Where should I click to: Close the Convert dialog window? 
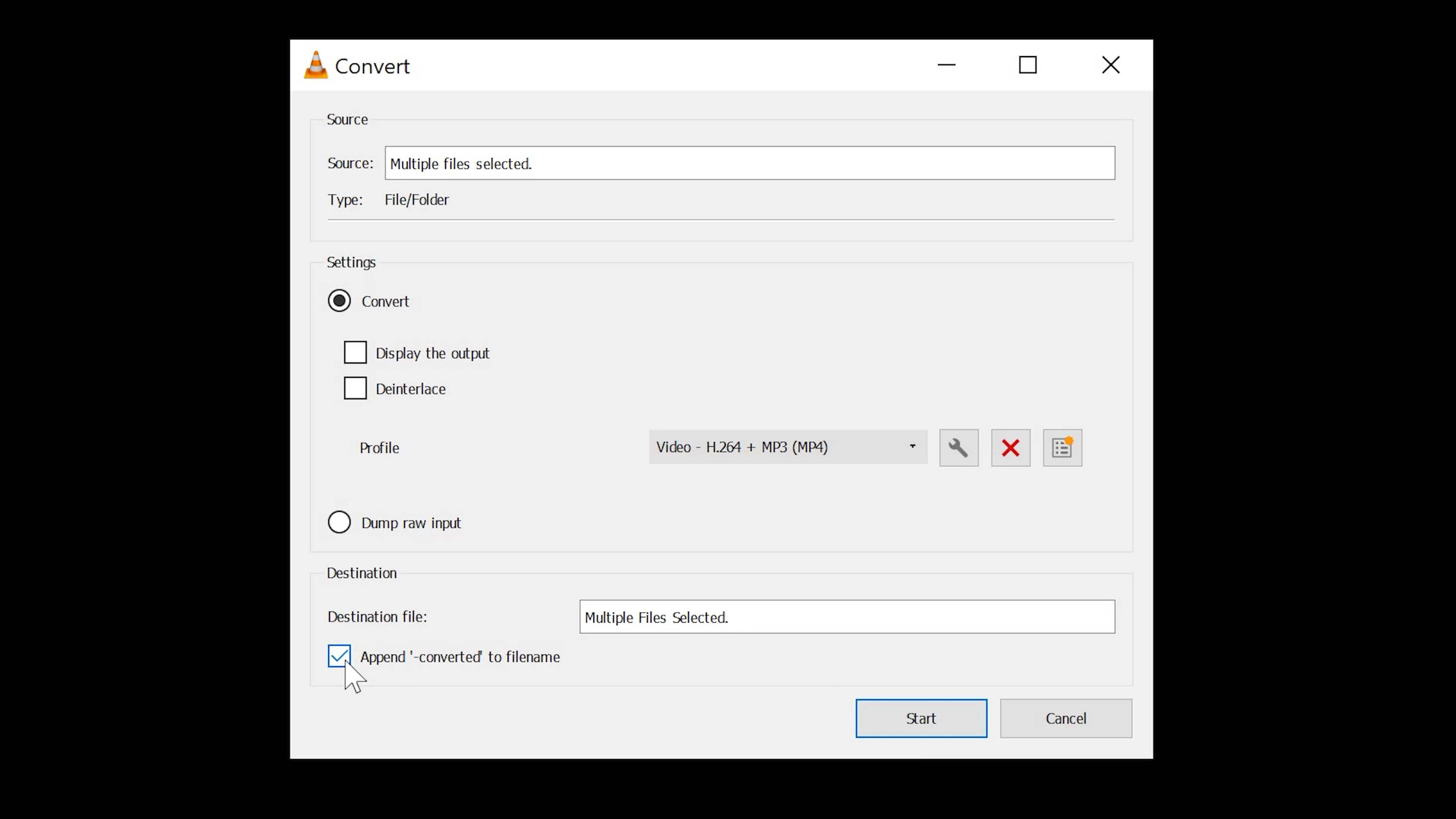[x=1111, y=65]
